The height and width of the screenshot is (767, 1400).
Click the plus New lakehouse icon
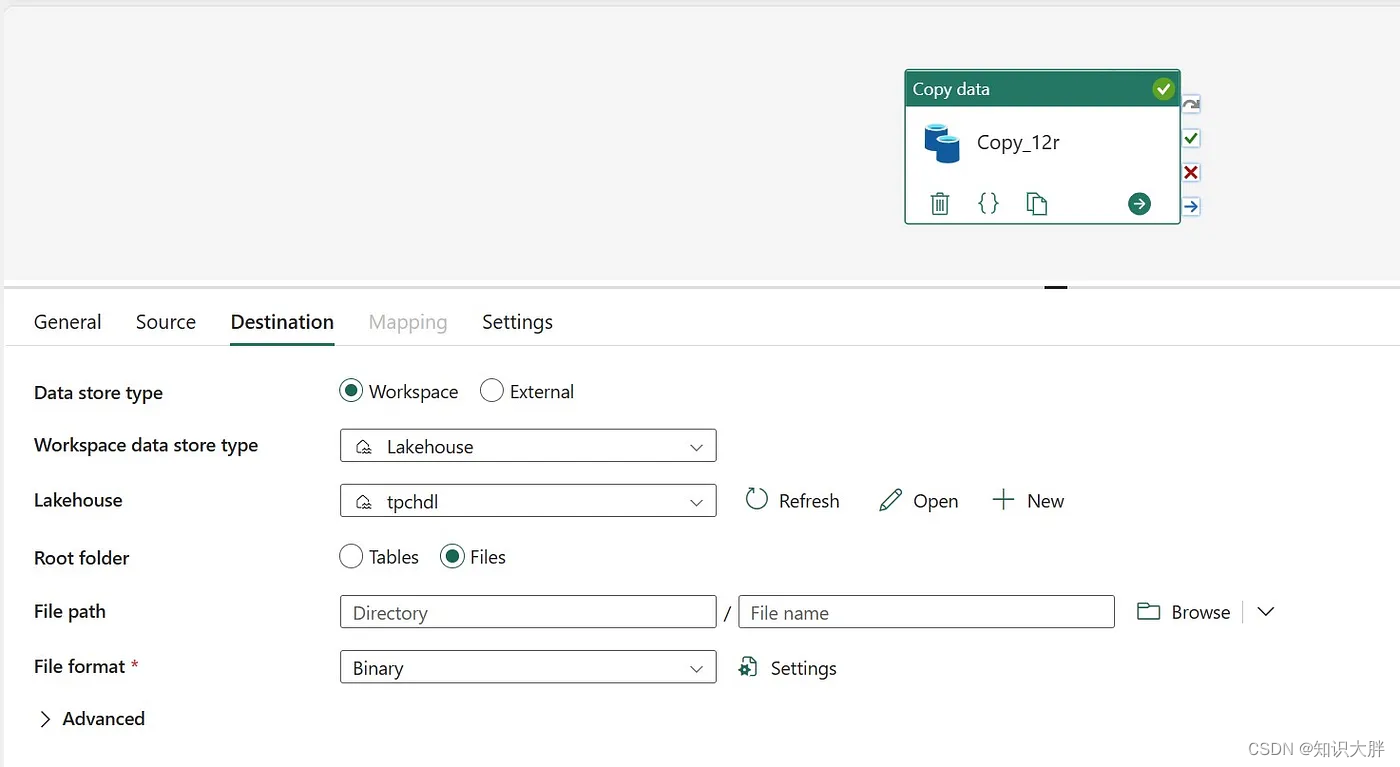1003,499
